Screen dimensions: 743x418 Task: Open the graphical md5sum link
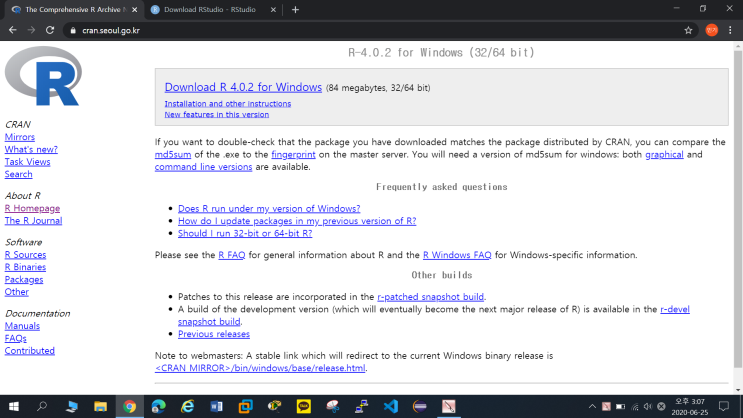pyautogui.click(x=664, y=154)
